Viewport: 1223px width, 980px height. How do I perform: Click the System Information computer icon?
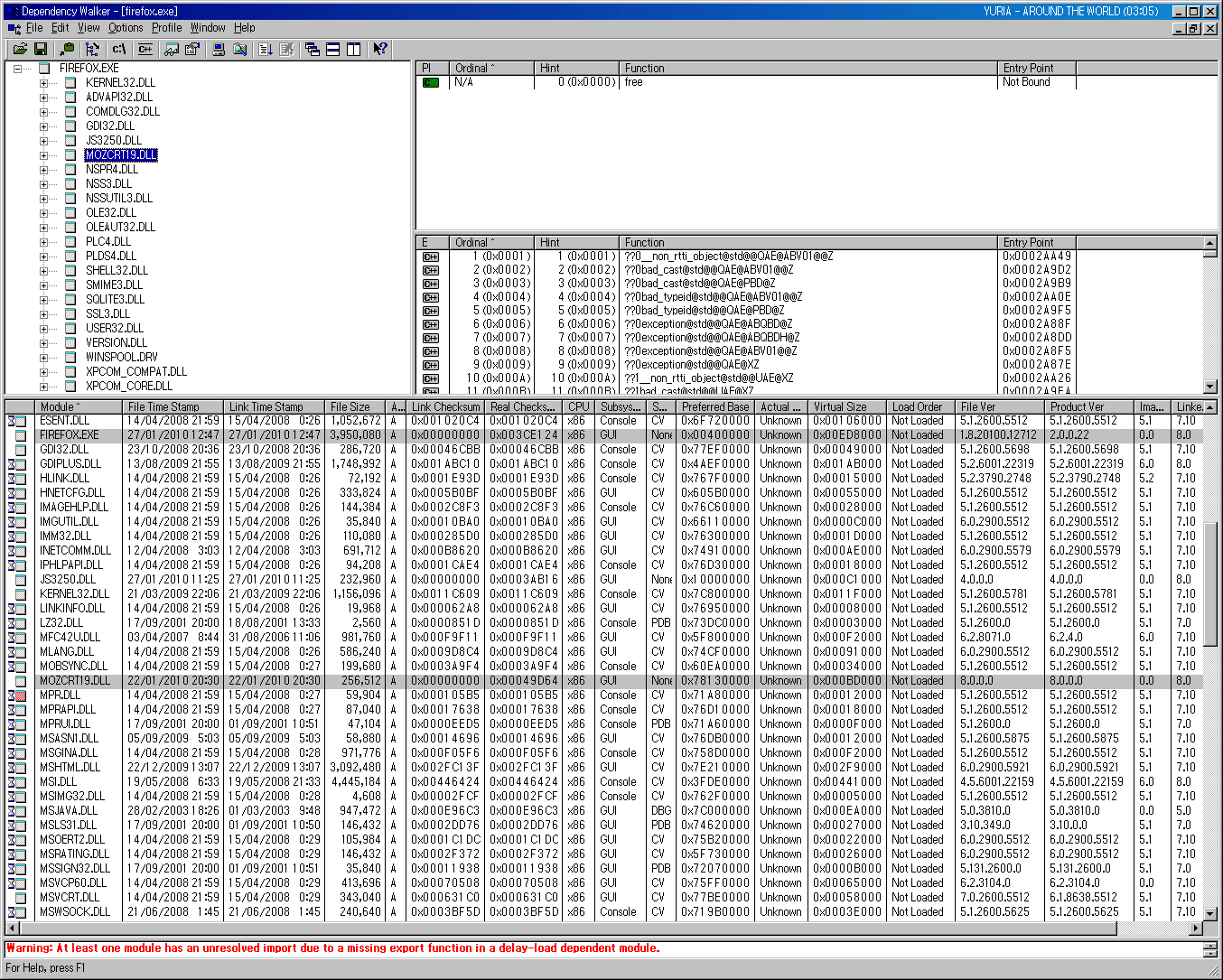click(x=219, y=49)
